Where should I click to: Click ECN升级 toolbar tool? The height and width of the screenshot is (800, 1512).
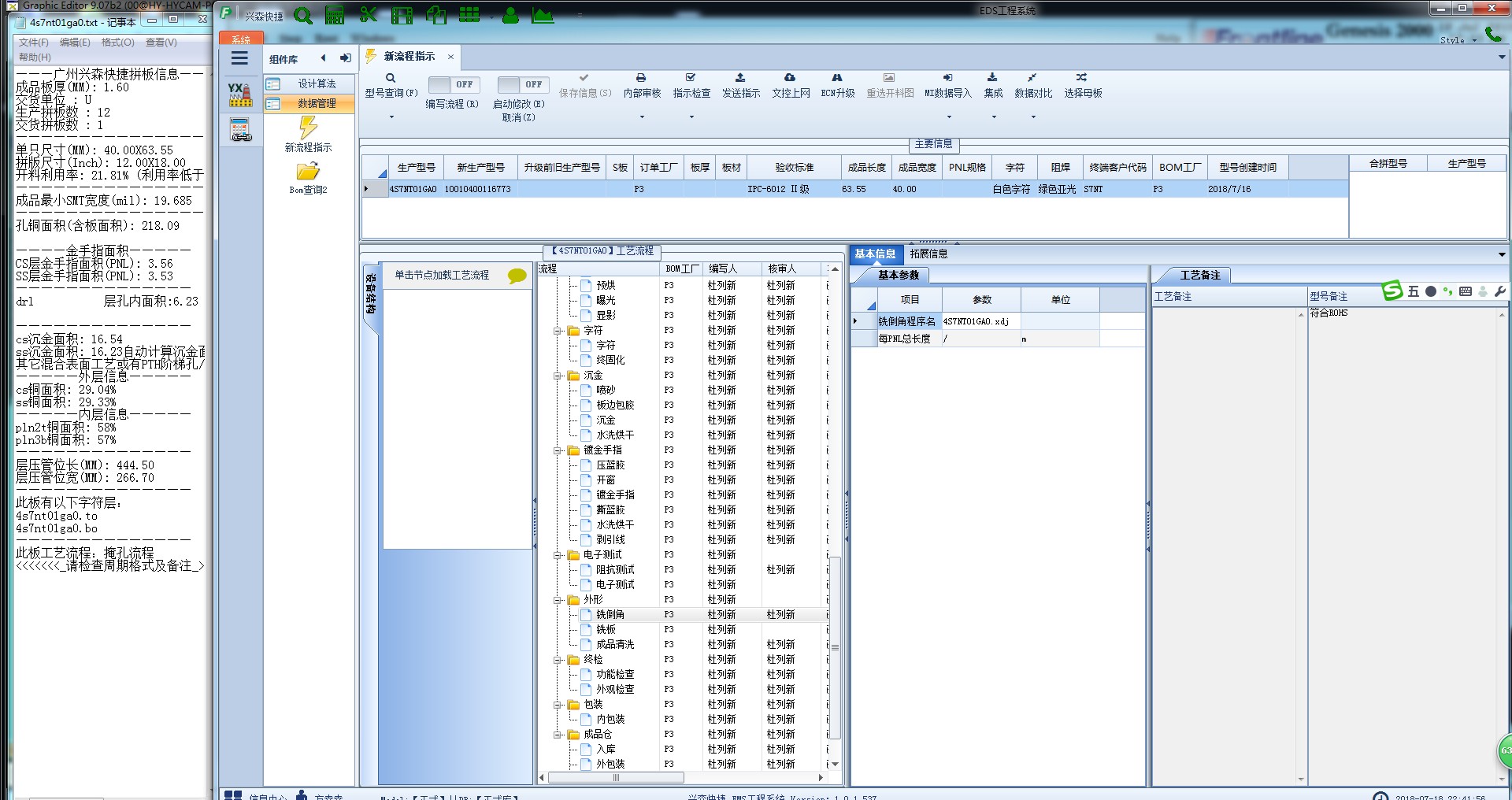pyautogui.click(x=838, y=86)
